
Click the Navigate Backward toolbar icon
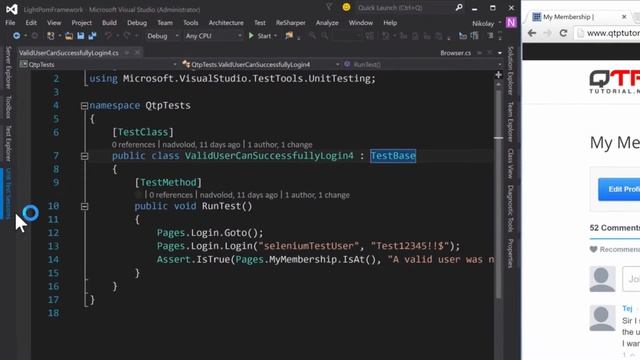[x=16, y=36]
